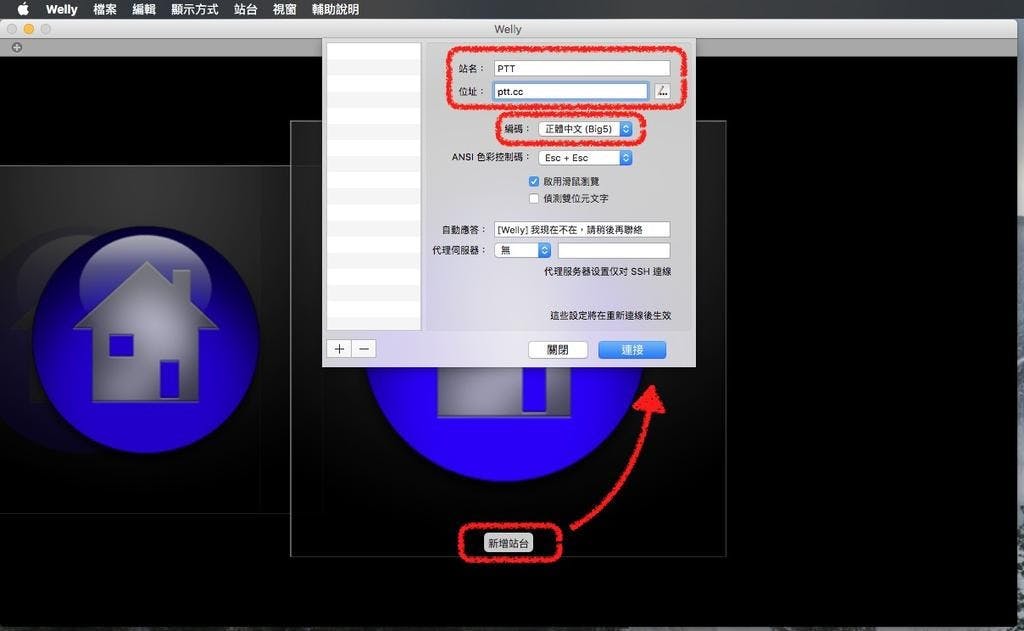Open the 視窗 menu
1024x631 pixels.
pos(284,9)
